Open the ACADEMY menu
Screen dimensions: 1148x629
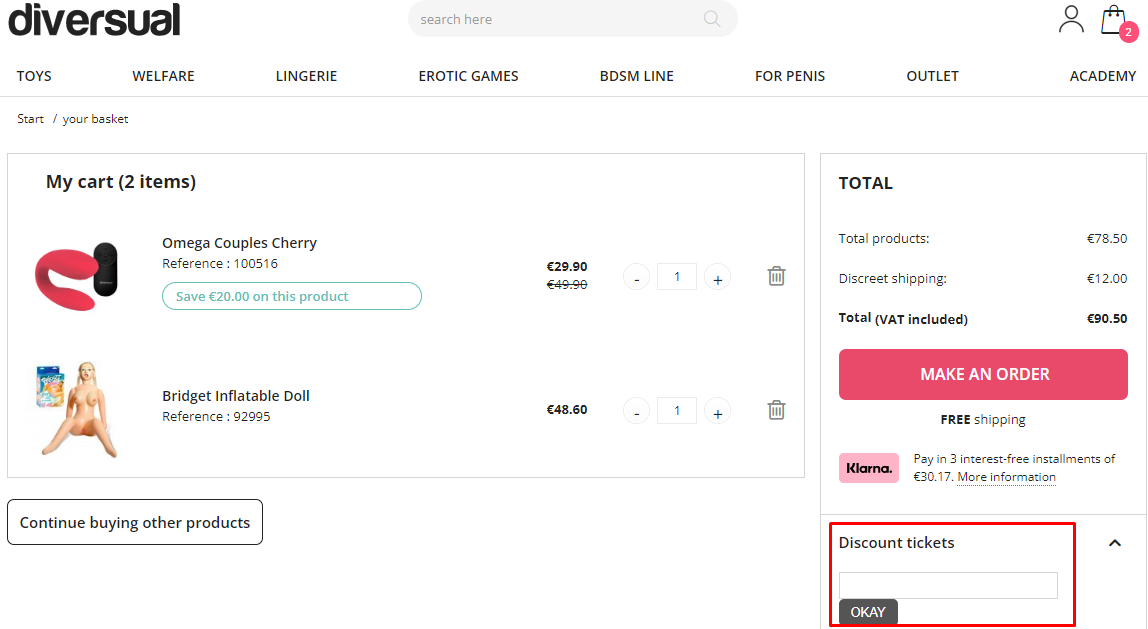coord(1103,76)
